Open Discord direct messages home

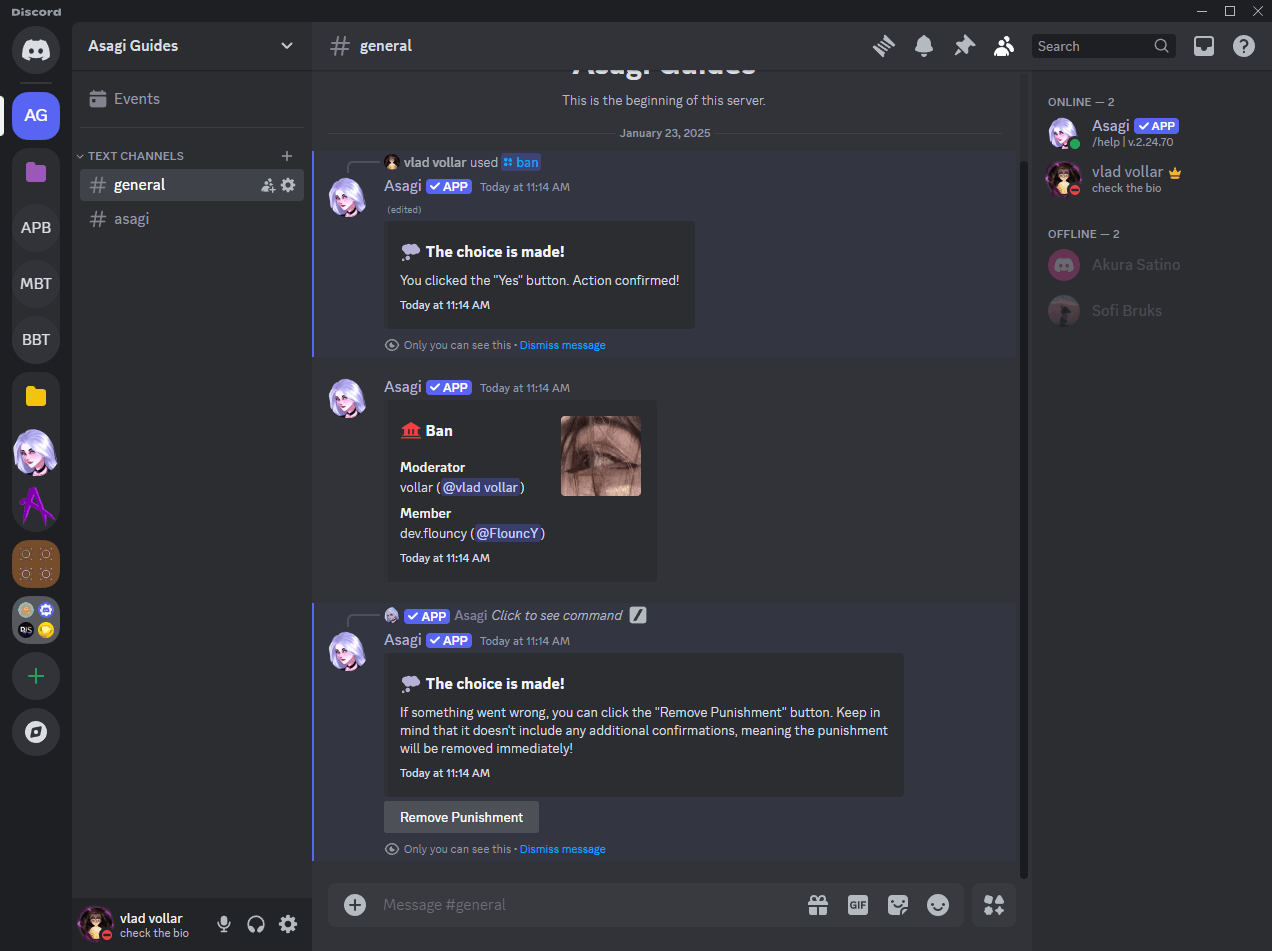pos(36,49)
